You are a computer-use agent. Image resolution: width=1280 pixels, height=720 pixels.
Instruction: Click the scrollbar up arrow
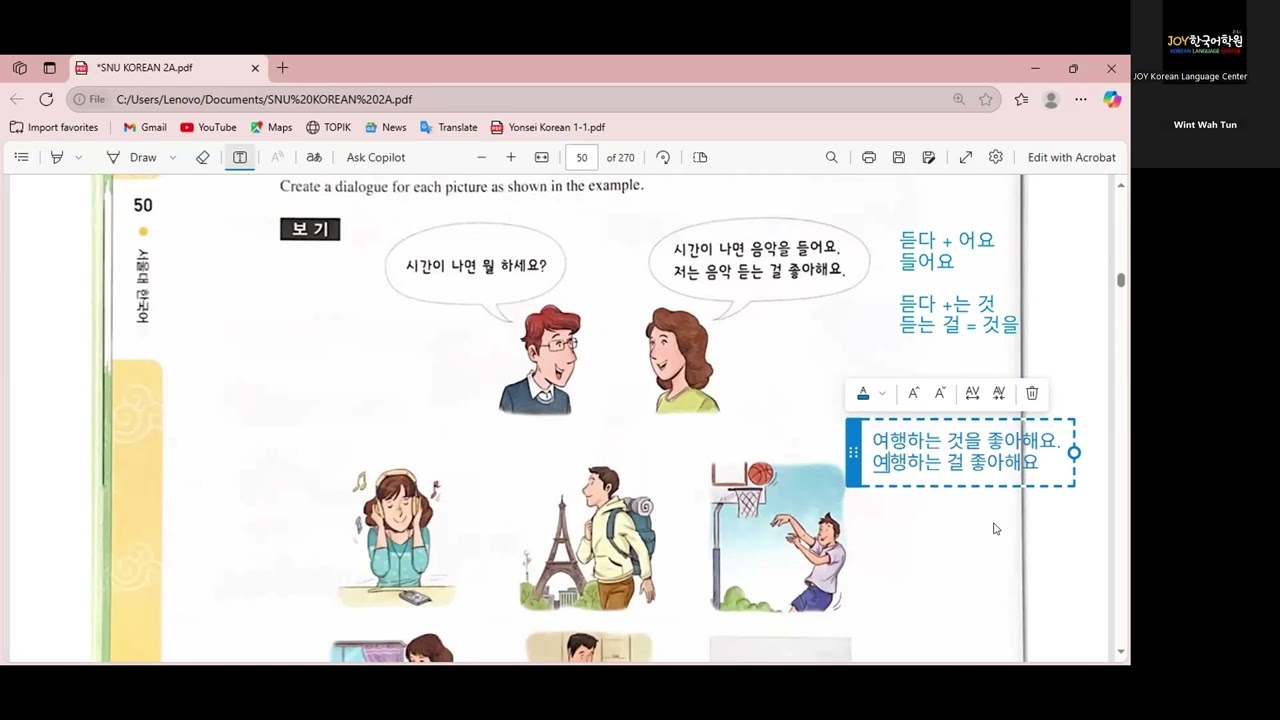click(x=1121, y=185)
